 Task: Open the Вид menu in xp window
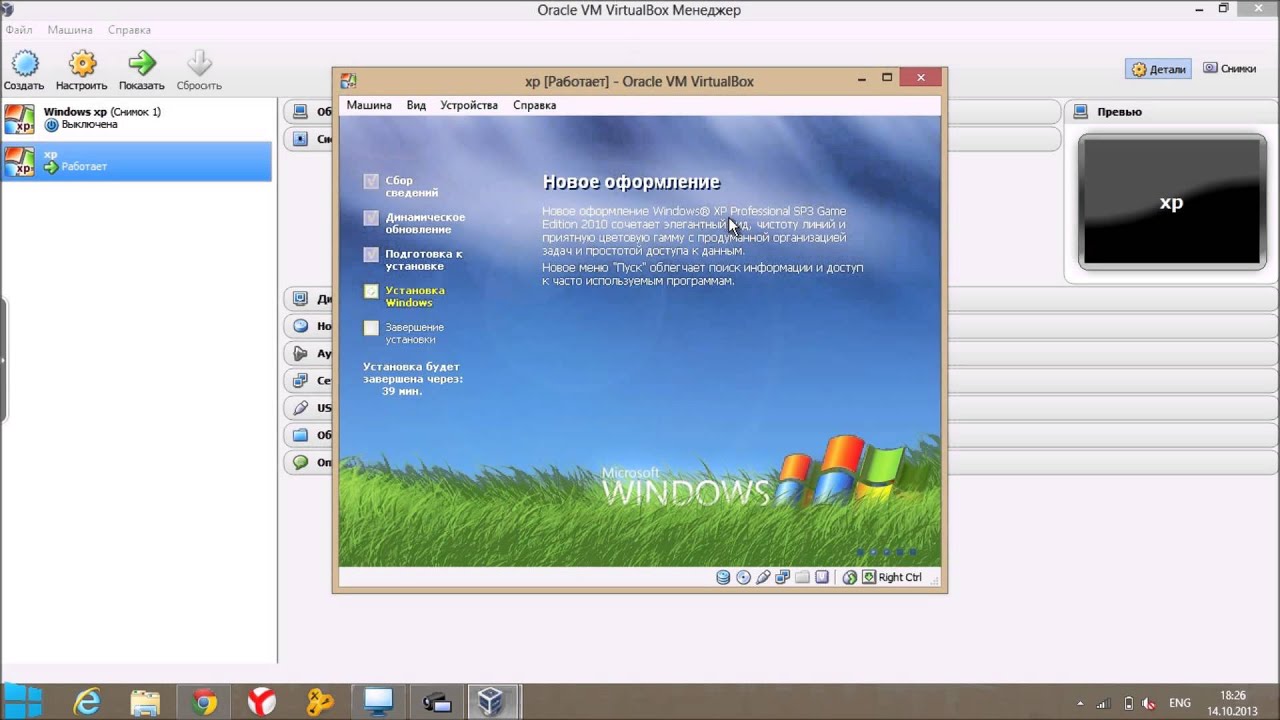[416, 105]
